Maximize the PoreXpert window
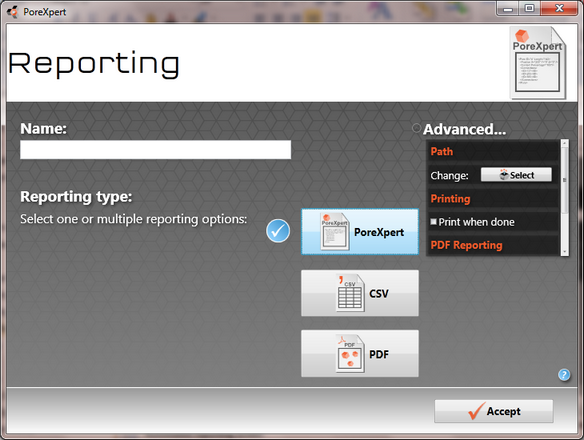Viewport: 584px width, 440px height. [529, 9]
